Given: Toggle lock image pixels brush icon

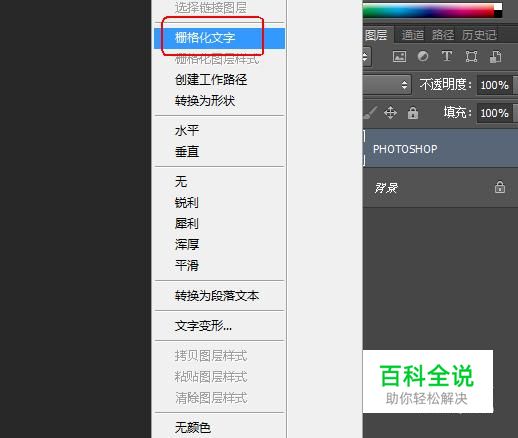Looking at the screenshot, I should tap(370, 113).
